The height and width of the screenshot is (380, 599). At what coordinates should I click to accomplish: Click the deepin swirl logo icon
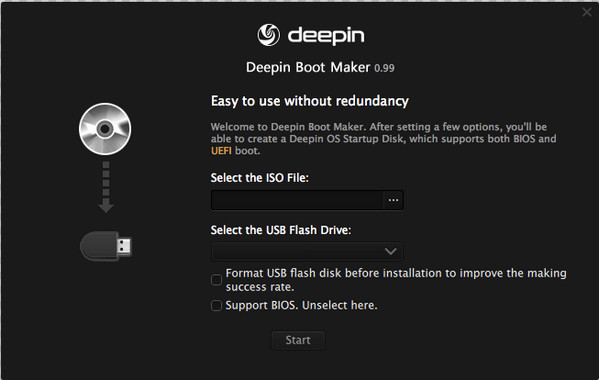tap(269, 35)
